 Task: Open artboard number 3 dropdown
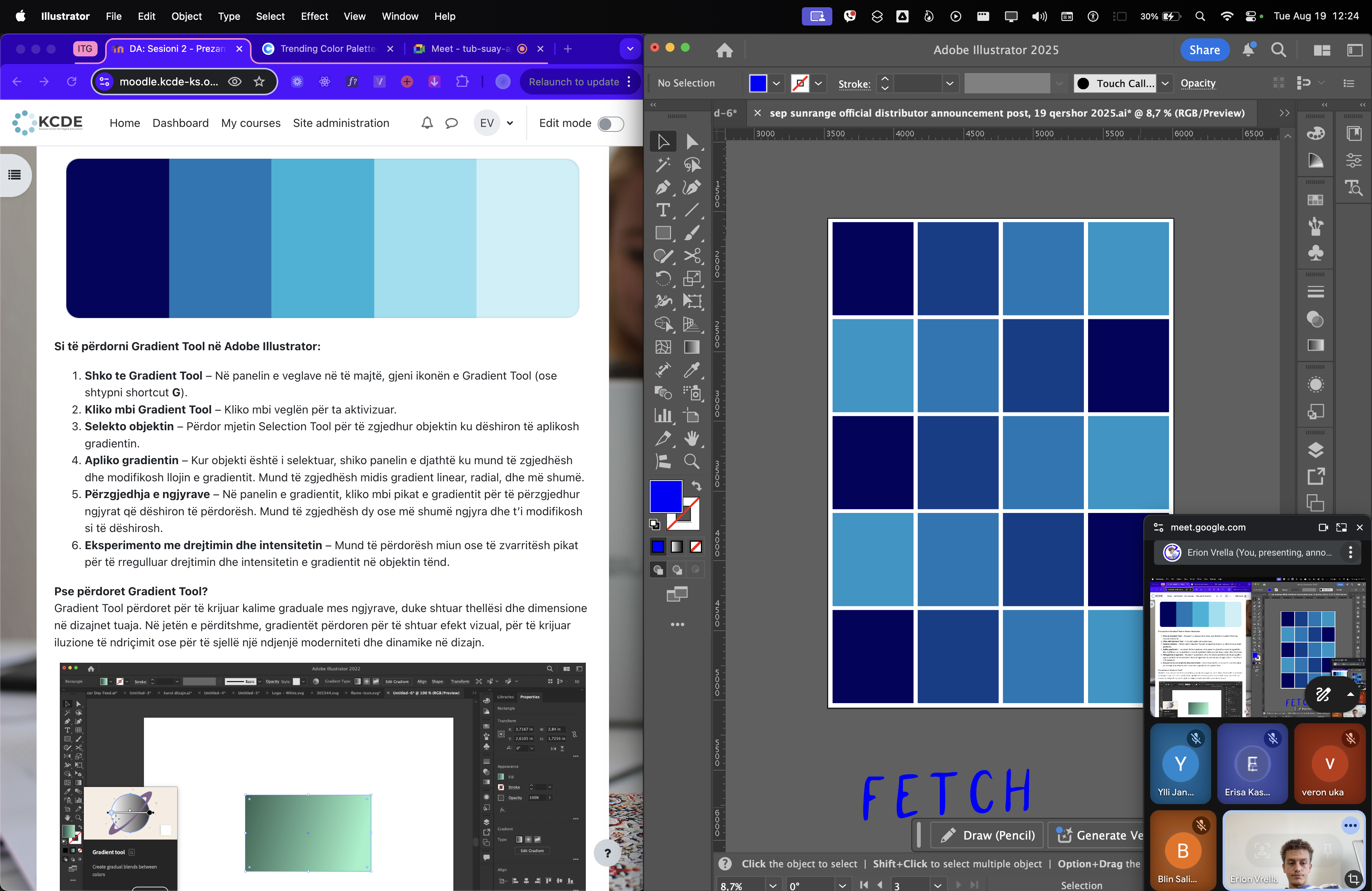937,885
